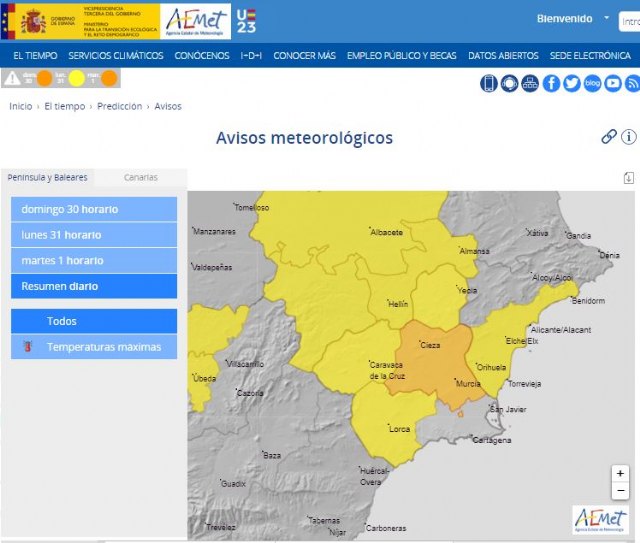This screenshot has height=543, width=640.
Task: Open the AEMET Facebook page icon
Action: point(551,83)
